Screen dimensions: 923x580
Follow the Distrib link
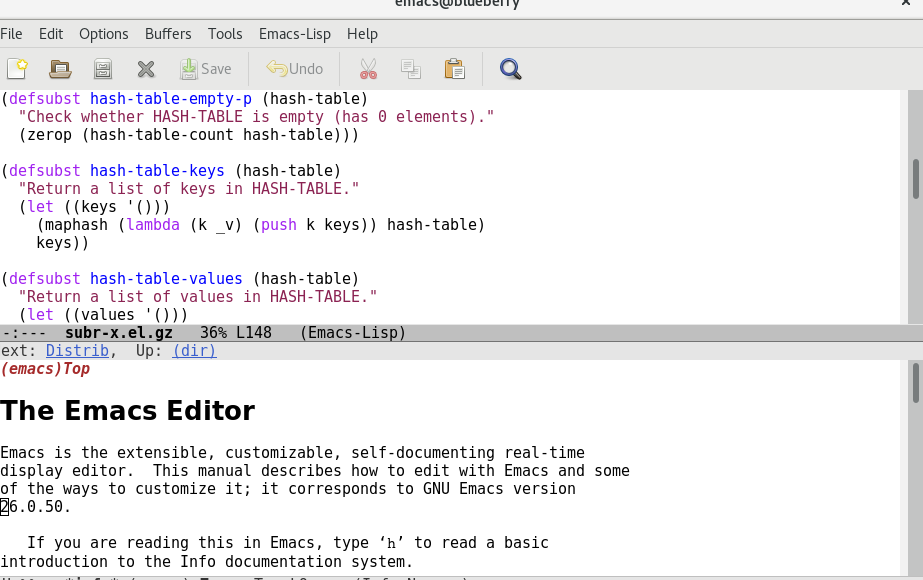click(x=77, y=351)
